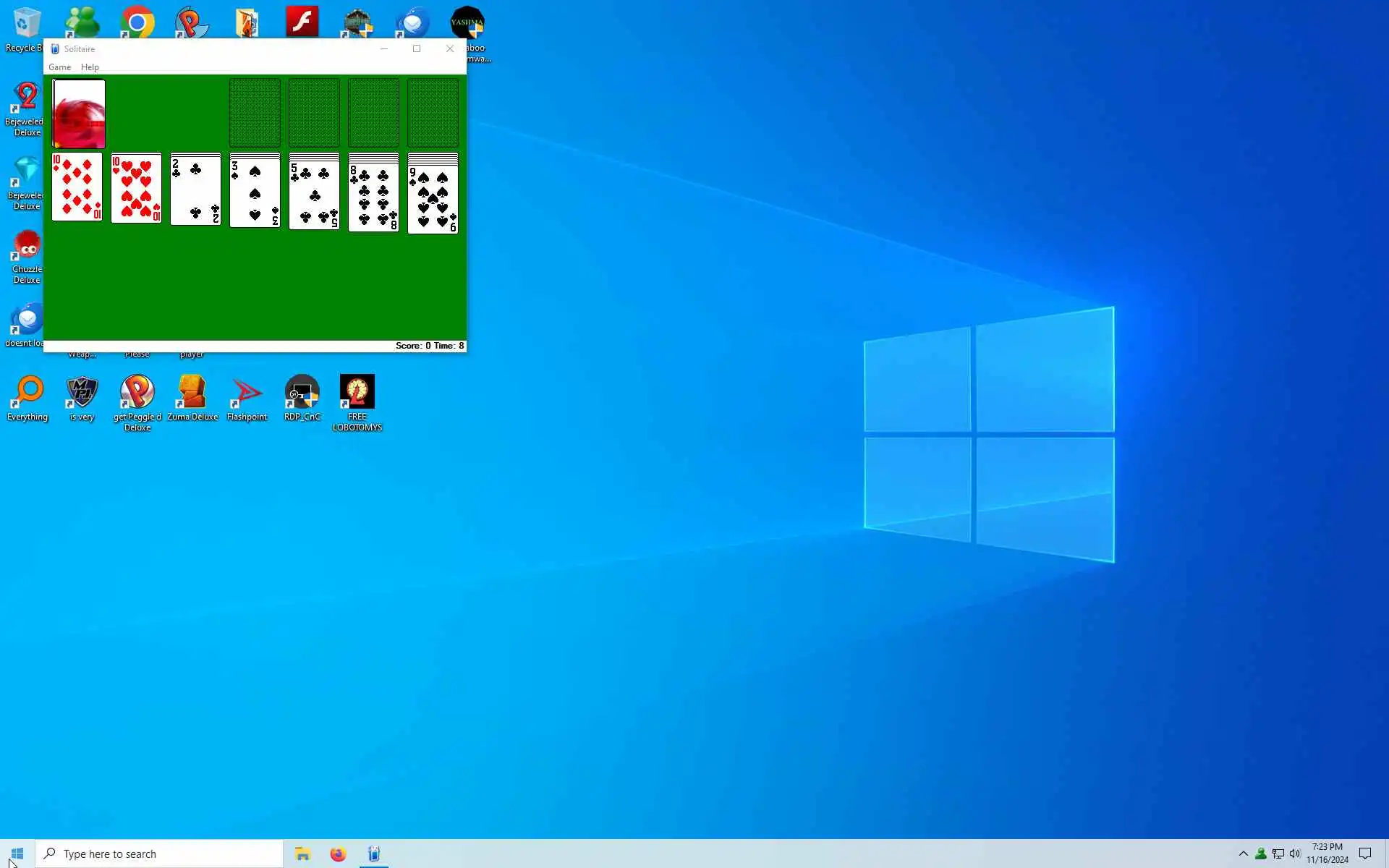Open the Help menu in Solitaire
This screenshot has width=1389, height=868.
(90, 67)
